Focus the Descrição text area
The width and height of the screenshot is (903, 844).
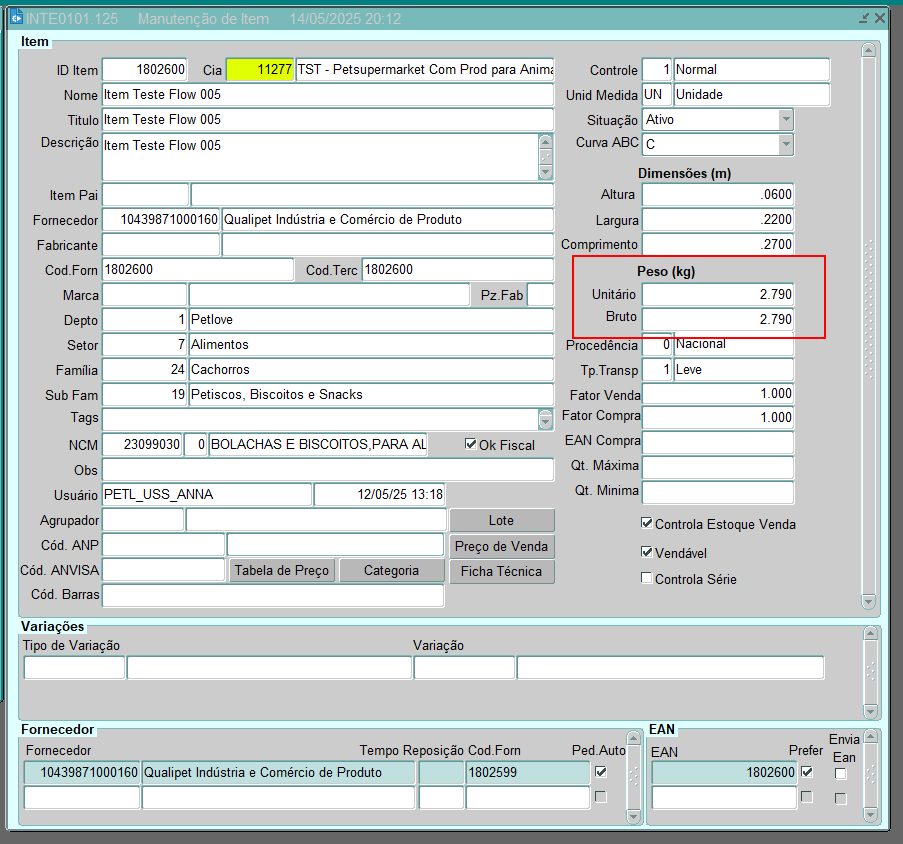[320, 157]
